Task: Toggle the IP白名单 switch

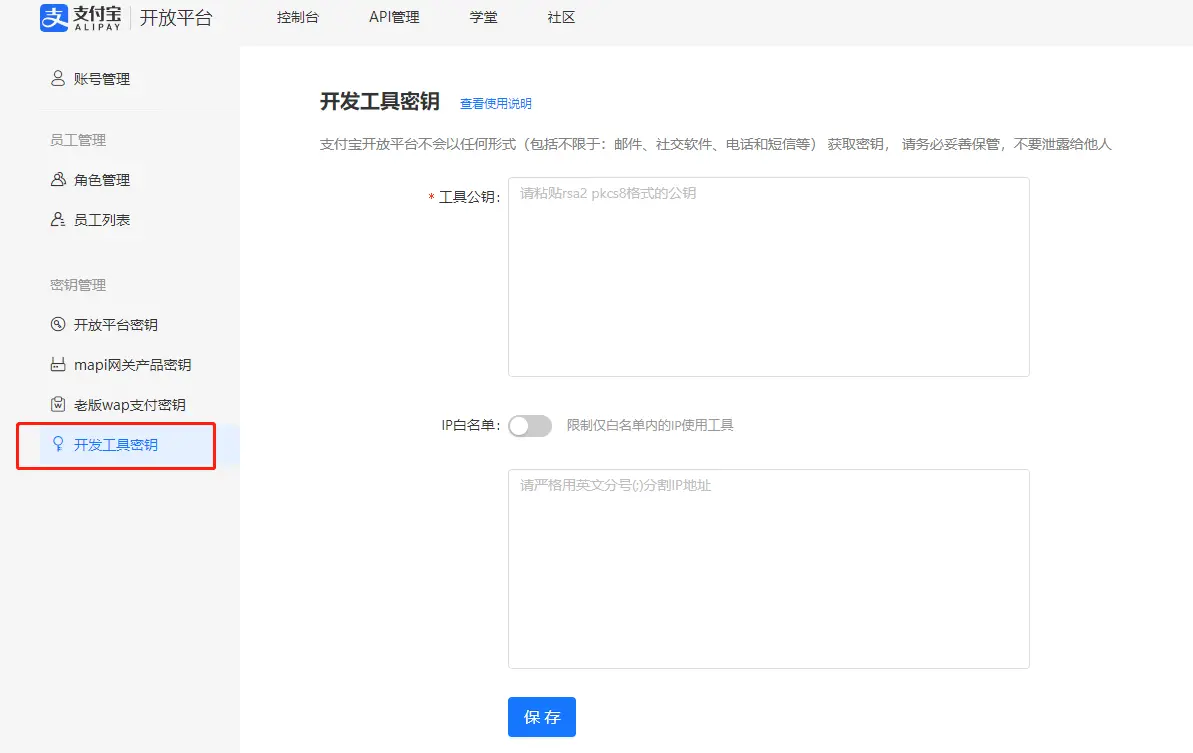Action: 530,426
